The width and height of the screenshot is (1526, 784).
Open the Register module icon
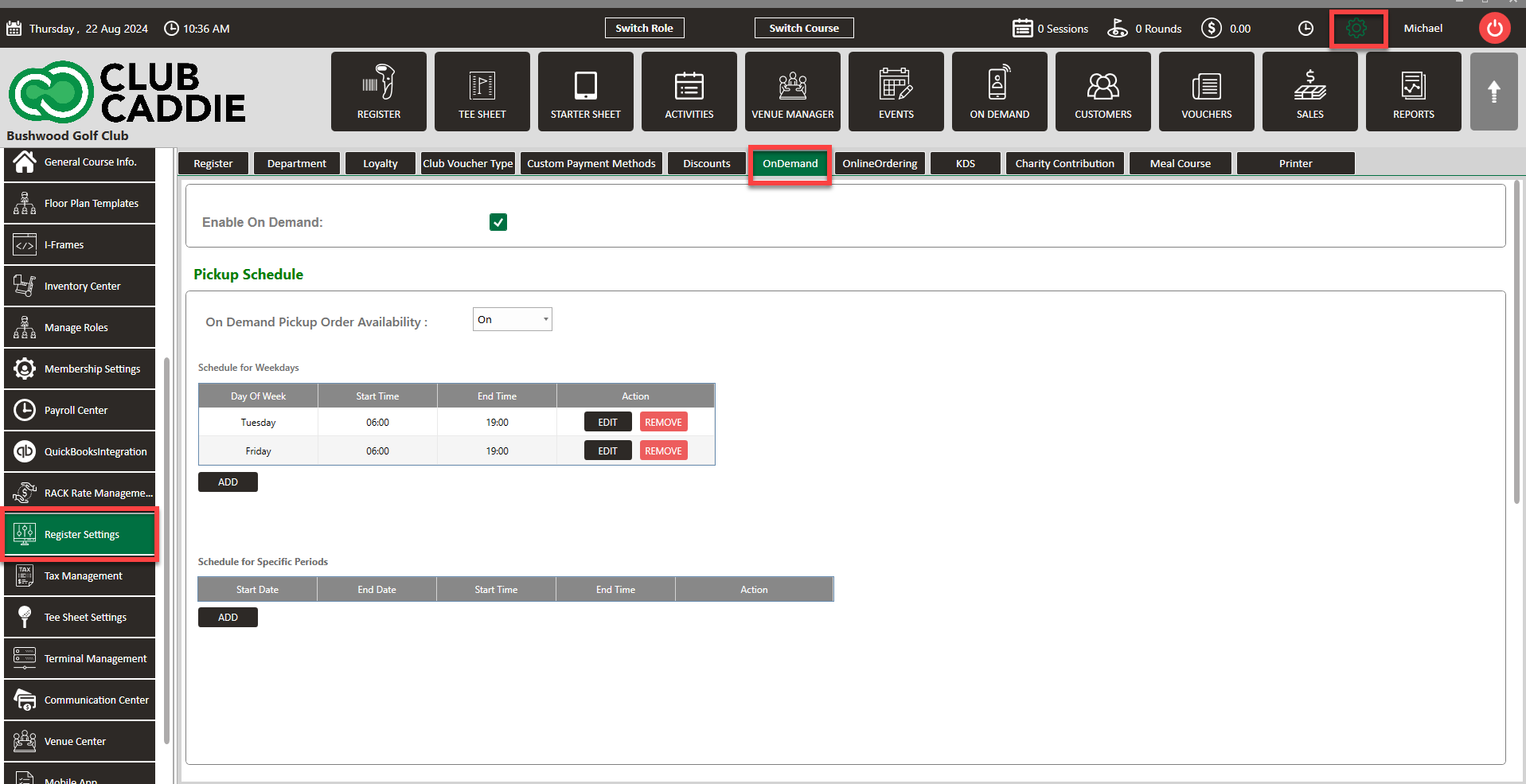379,92
